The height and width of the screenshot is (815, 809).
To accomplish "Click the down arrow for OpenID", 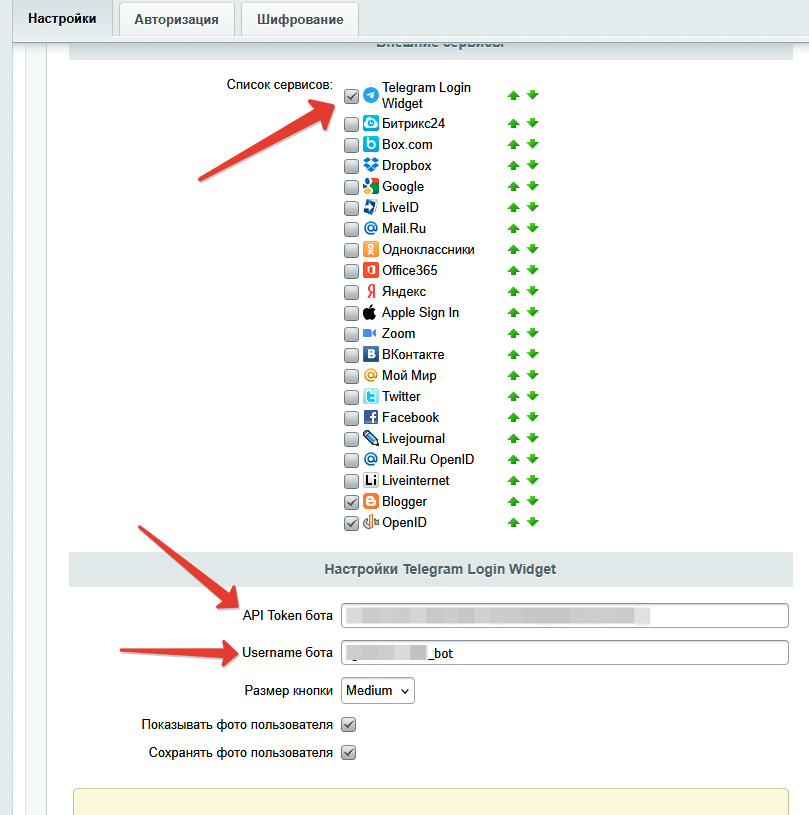I will tap(532, 522).
